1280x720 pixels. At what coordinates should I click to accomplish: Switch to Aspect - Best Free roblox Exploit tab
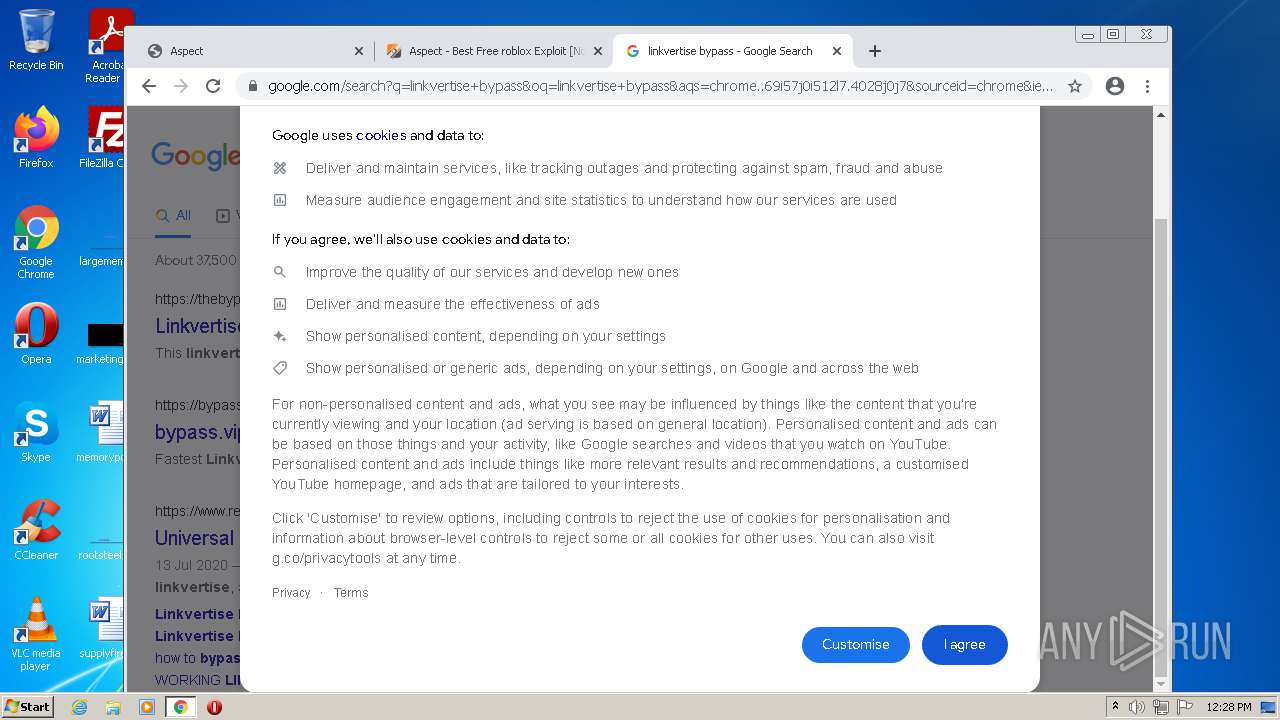[494, 51]
